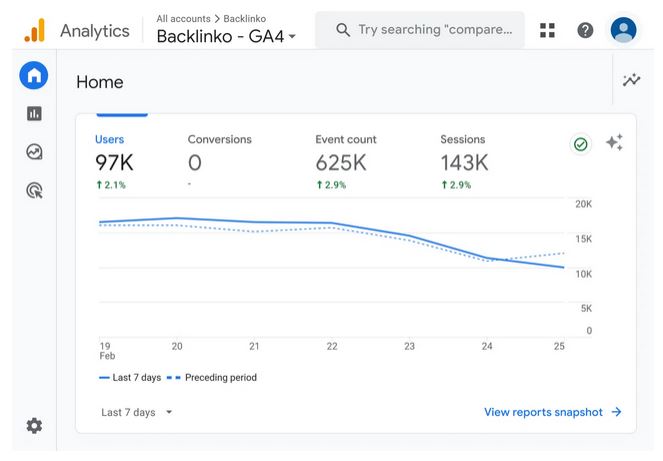Open the Home icon in sidebar
This screenshot has height=461, width=663.
[x=34, y=76]
